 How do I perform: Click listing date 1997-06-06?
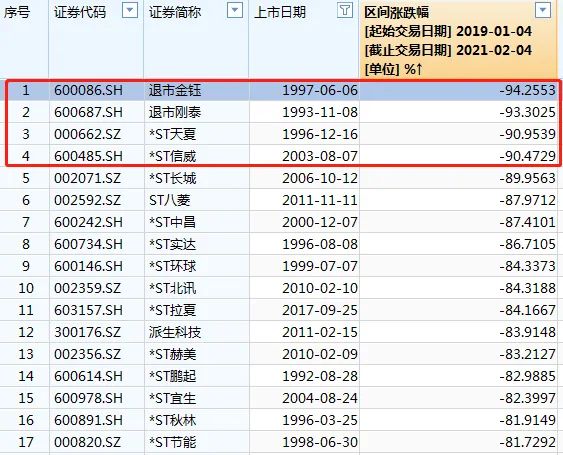click(320, 90)
